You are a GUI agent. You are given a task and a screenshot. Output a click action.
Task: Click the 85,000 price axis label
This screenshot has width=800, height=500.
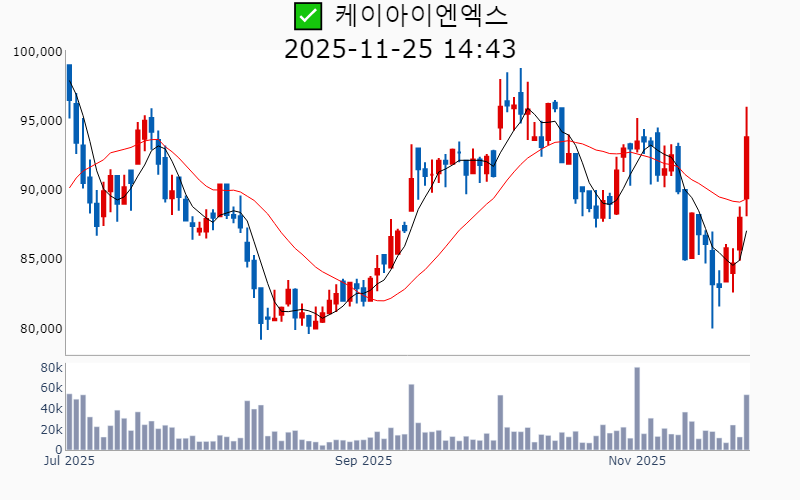(41, 259)
